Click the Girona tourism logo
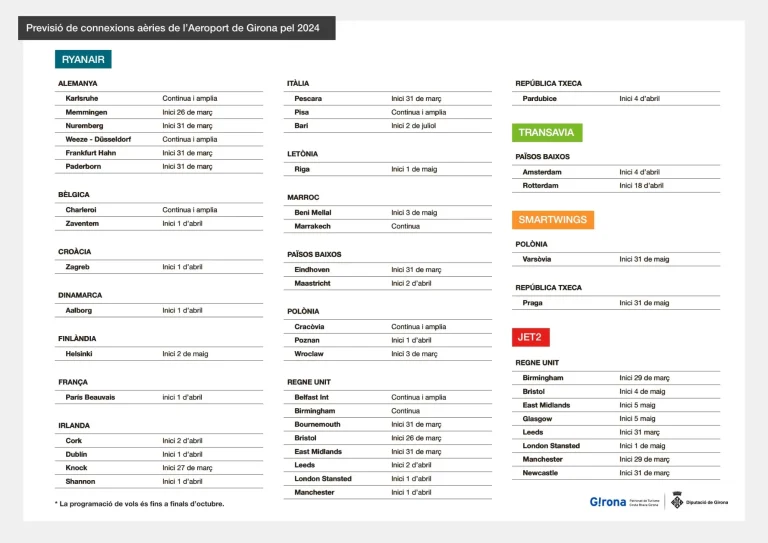Screen dimensions: 768x543 click(x=624, y=502)
